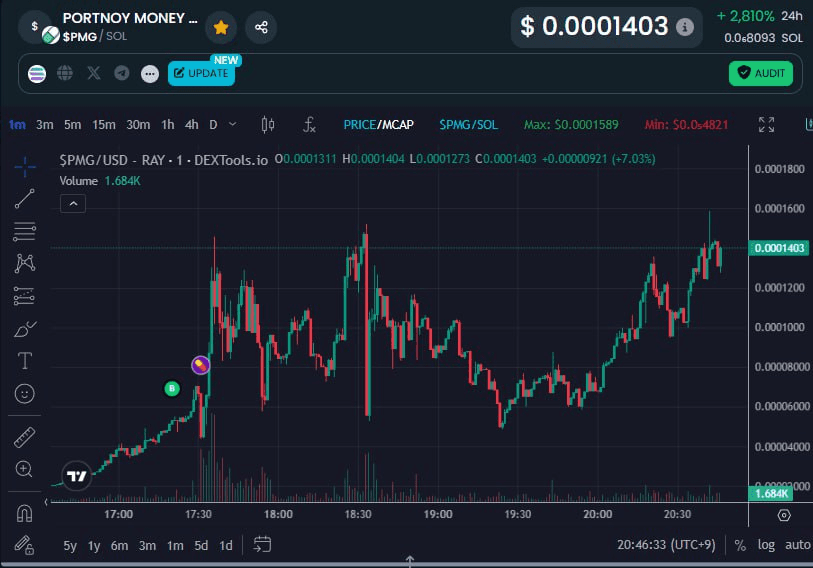This screenshot has height=568, width=813.
Task: Open the Solana chain icon link
Action: pos(37,74)
